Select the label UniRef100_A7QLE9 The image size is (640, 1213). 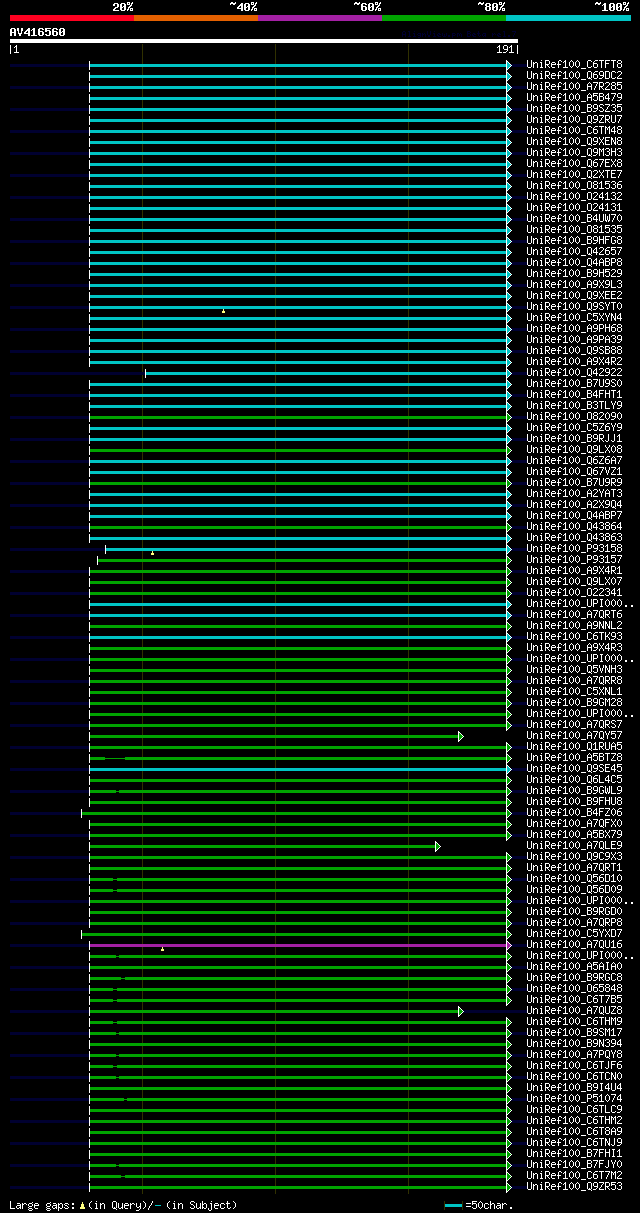tap(574, 845)
